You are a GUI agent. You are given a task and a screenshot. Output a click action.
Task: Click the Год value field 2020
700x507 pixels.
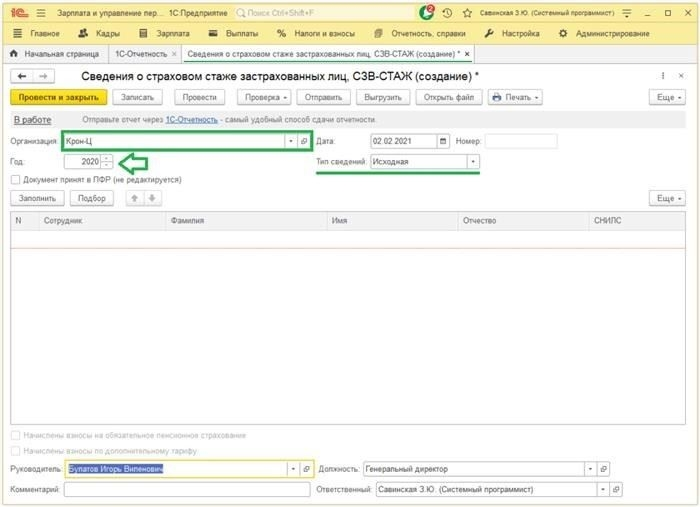point(83,162)
